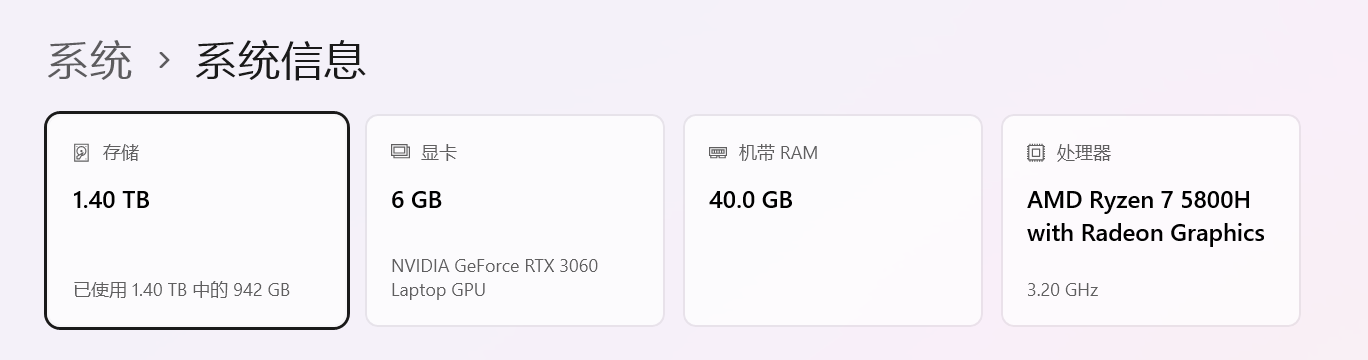Viewport: 1368px width, 360px height.
Task: Click the 系统信息 page title
Action: pos(280,61)
